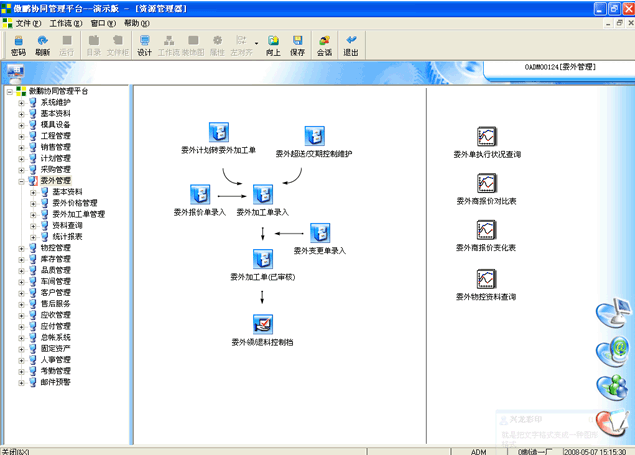Expand the 库存管理 tree node
635x455 pixels.
click(x=21, y=258)
